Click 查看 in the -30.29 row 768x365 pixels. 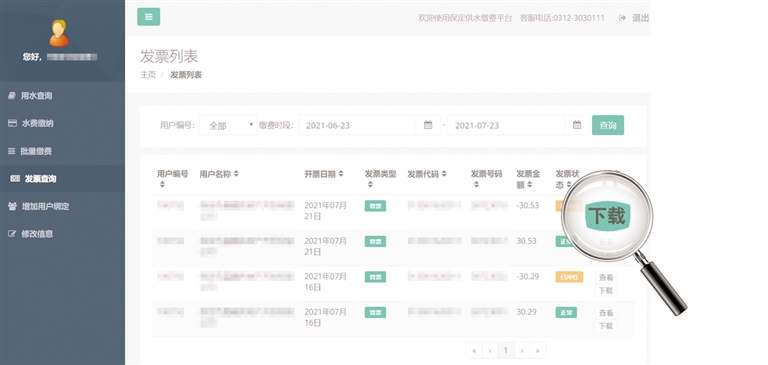606,277
